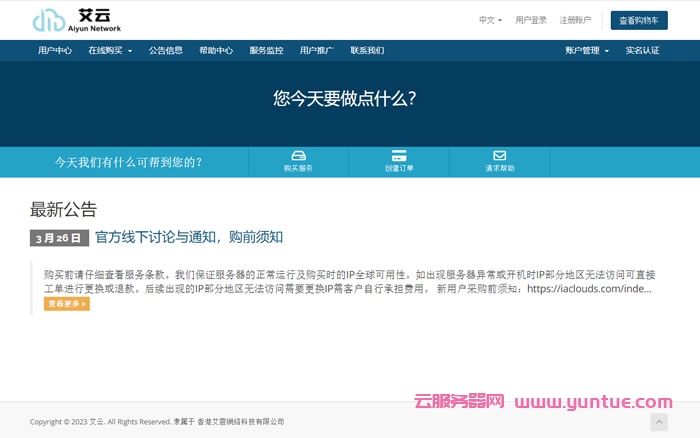The width and height of the screenshot is (700, 438).
Task: Click the 创建订单 credit card icon
Action: tap(399, 155)
